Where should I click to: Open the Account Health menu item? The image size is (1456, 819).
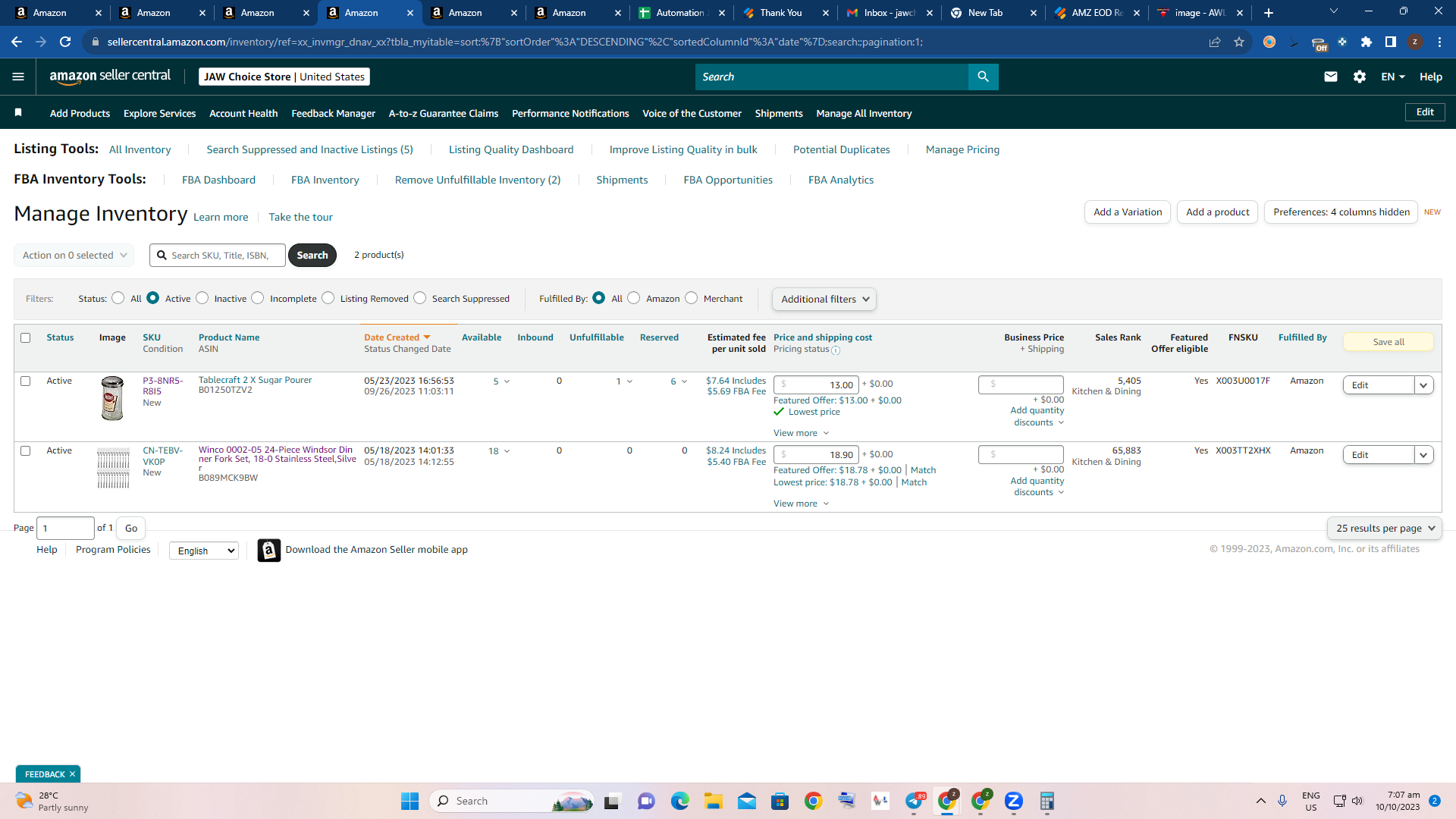[x=243, y=113]
